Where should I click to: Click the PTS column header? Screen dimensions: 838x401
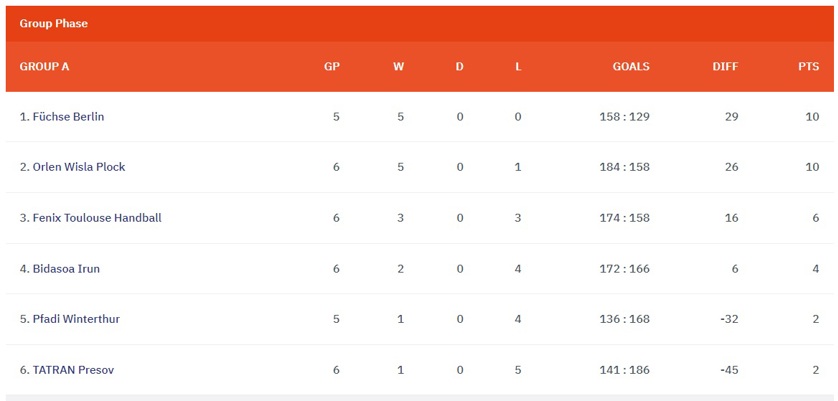point(809,67)
